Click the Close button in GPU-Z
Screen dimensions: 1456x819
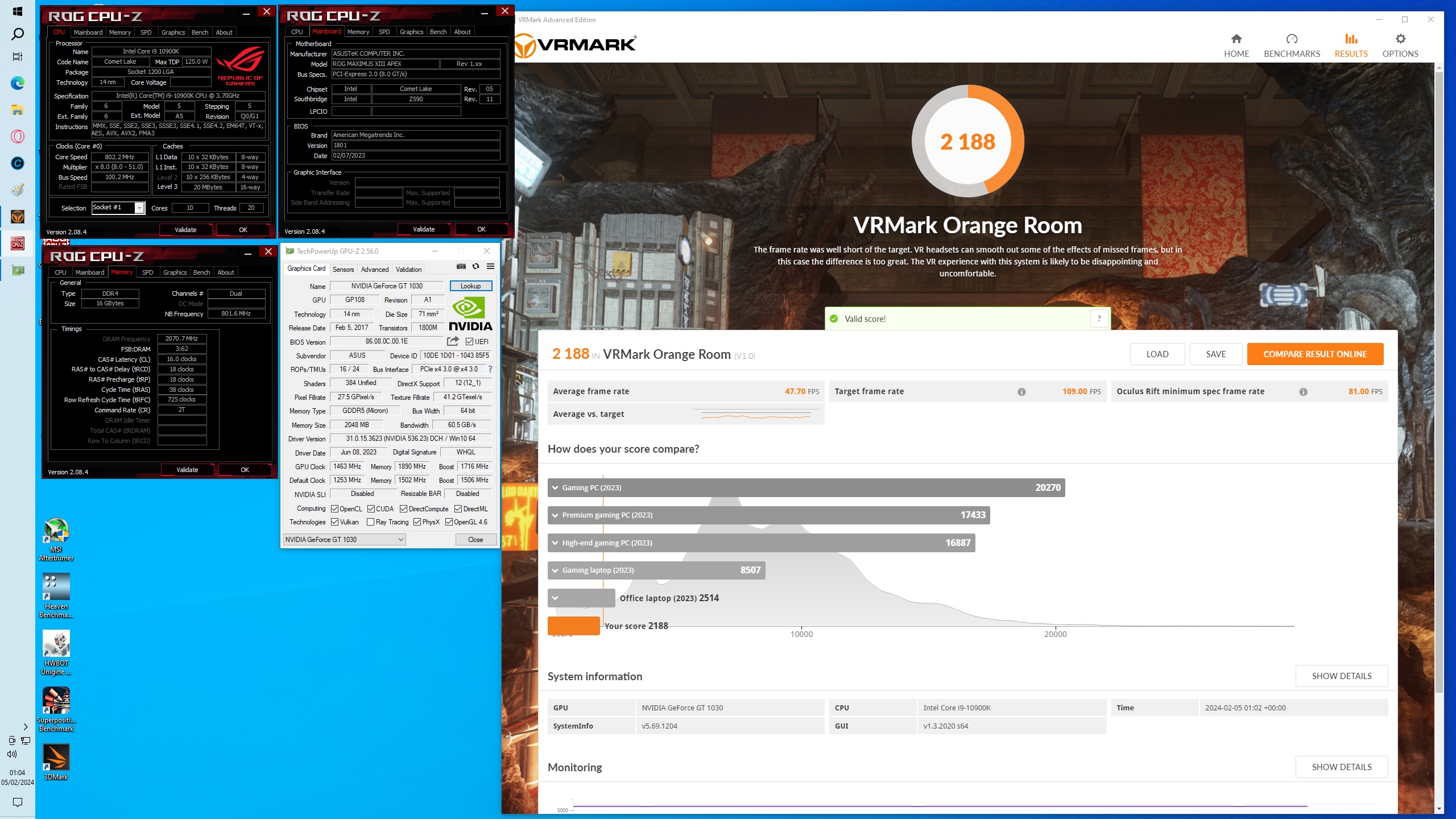click(x=475, y=540)
